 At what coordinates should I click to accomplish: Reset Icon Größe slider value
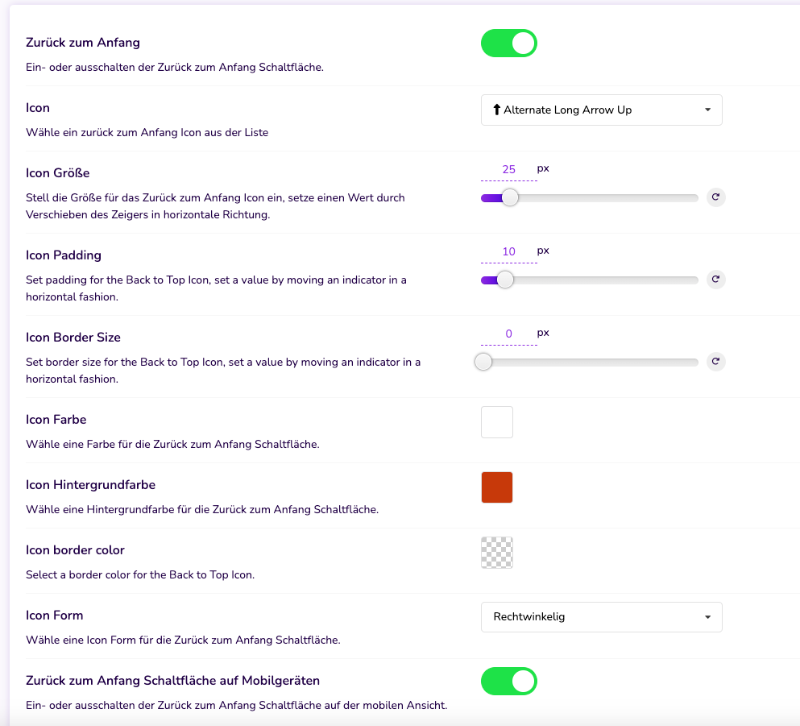click(716, 197)
